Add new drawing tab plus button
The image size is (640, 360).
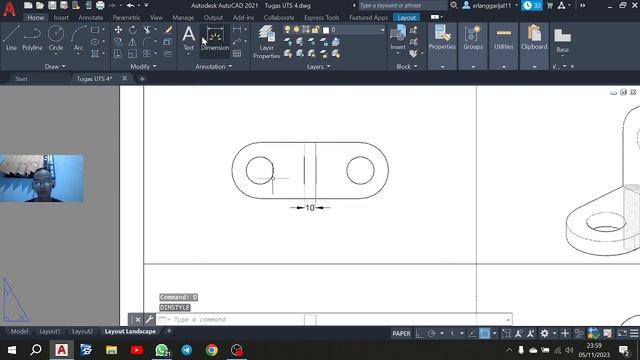tap(142, 79)
